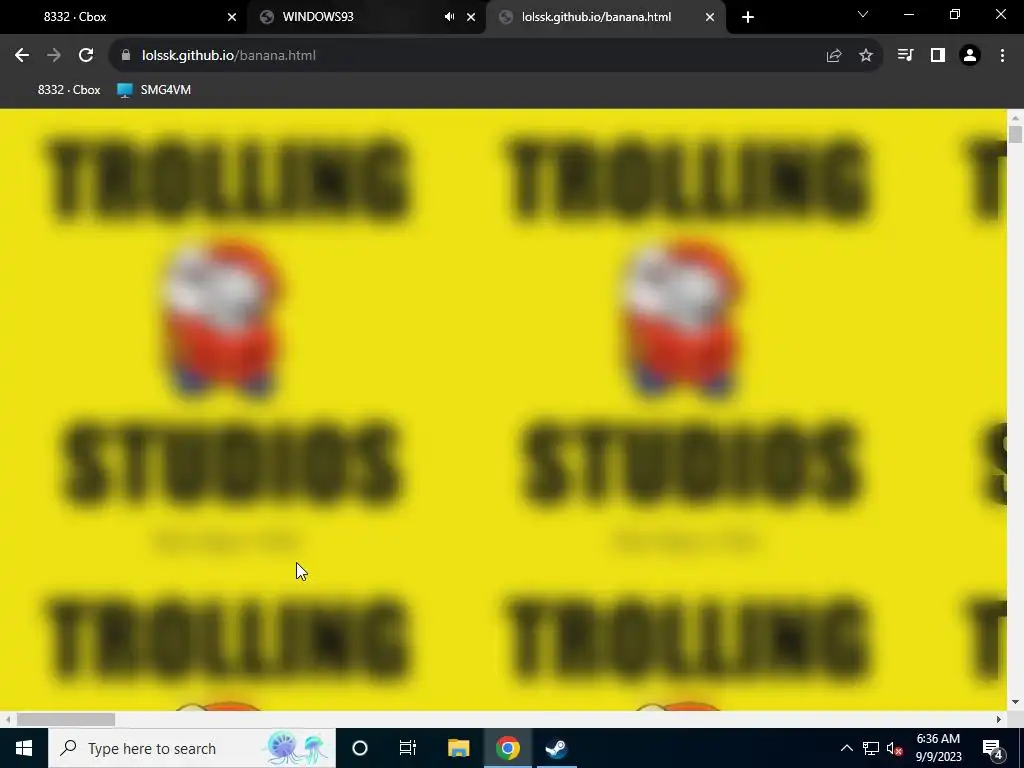Open File Explorer from the taskbar
The height and width of the screenshot is (768, 1024).
click(458, 748)
